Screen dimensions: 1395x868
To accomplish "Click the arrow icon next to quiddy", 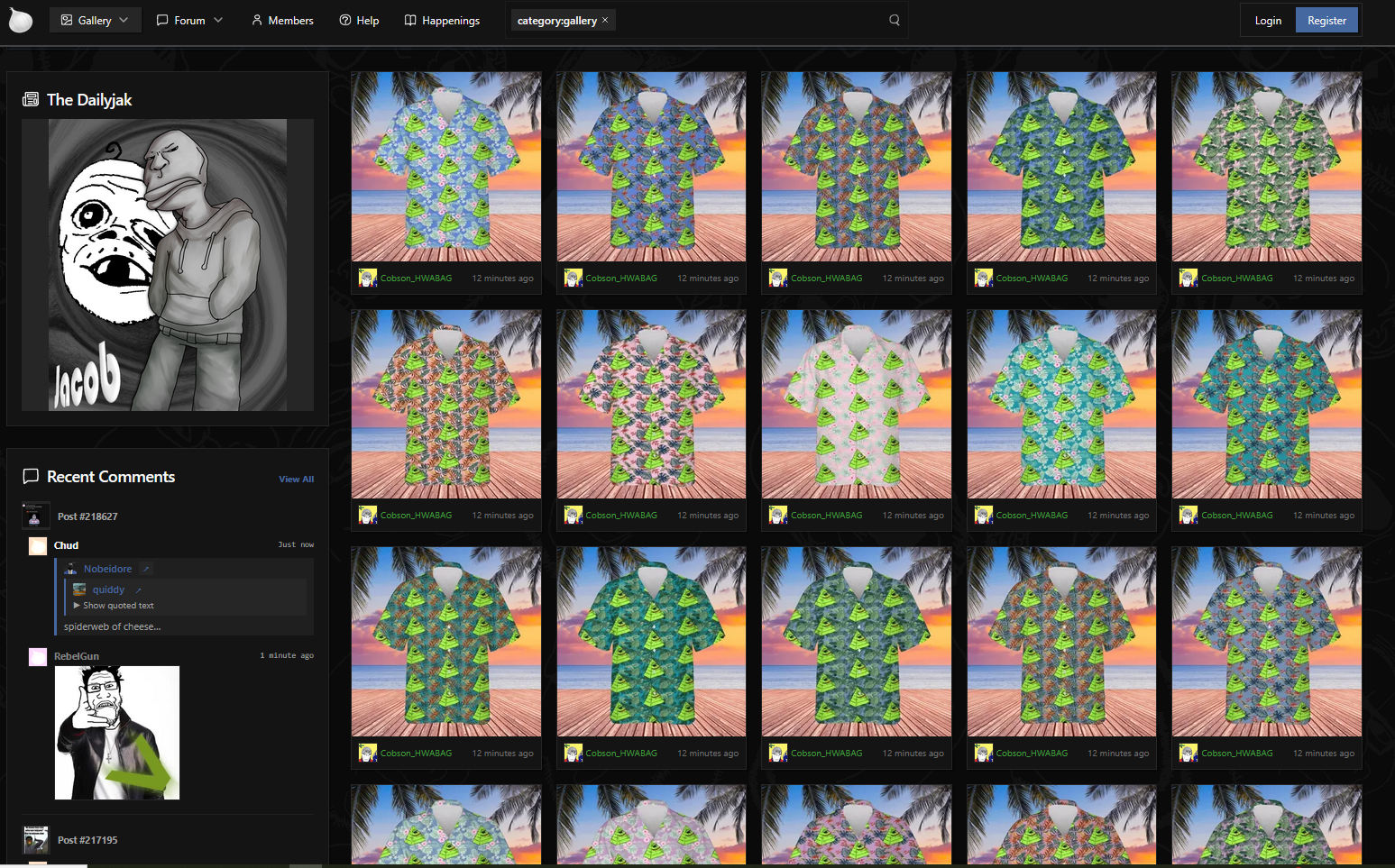I will click(138, 590).
